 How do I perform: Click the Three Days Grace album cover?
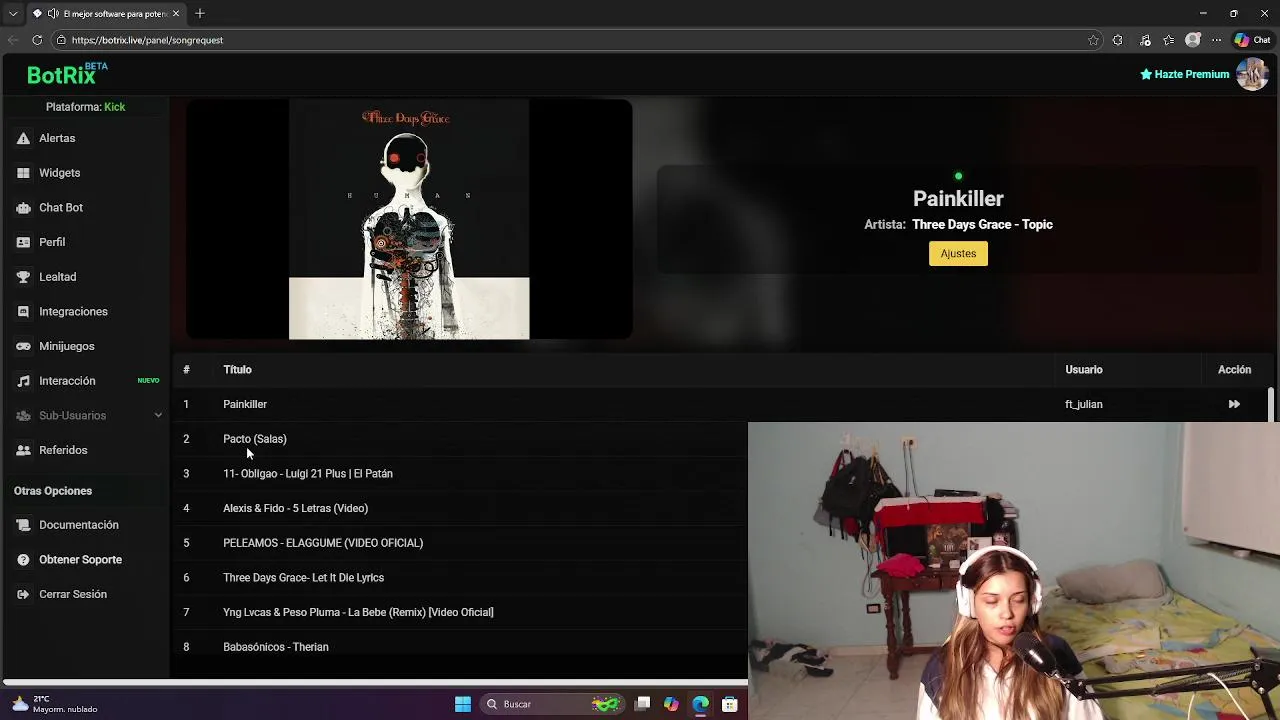[x=409, y=220]
